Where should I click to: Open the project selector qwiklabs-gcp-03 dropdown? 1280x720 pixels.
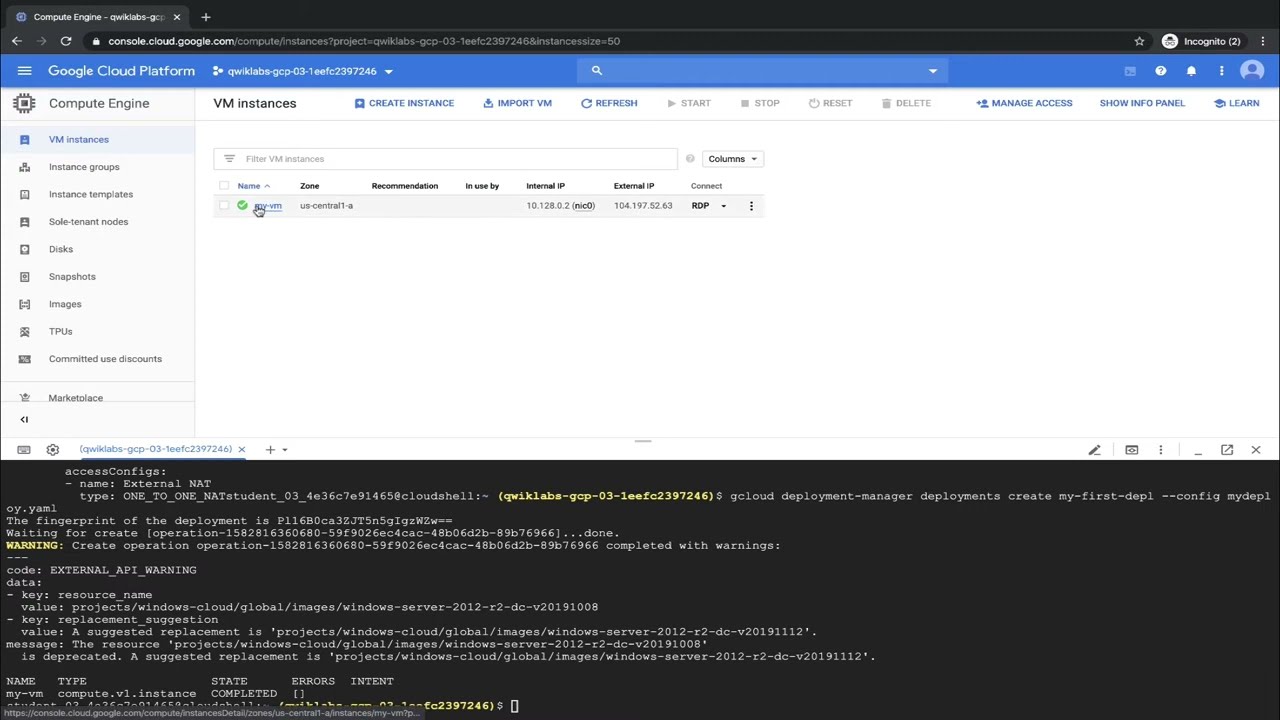(303, 71)
